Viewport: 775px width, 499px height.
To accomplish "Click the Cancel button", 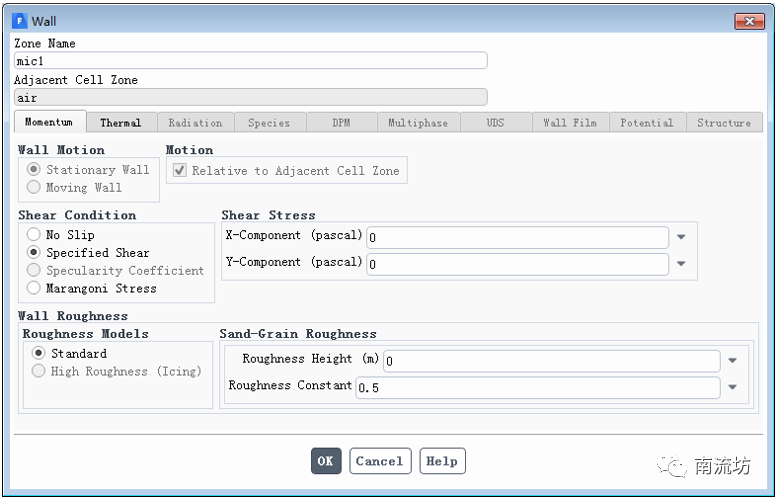I will tap(380, 461).
